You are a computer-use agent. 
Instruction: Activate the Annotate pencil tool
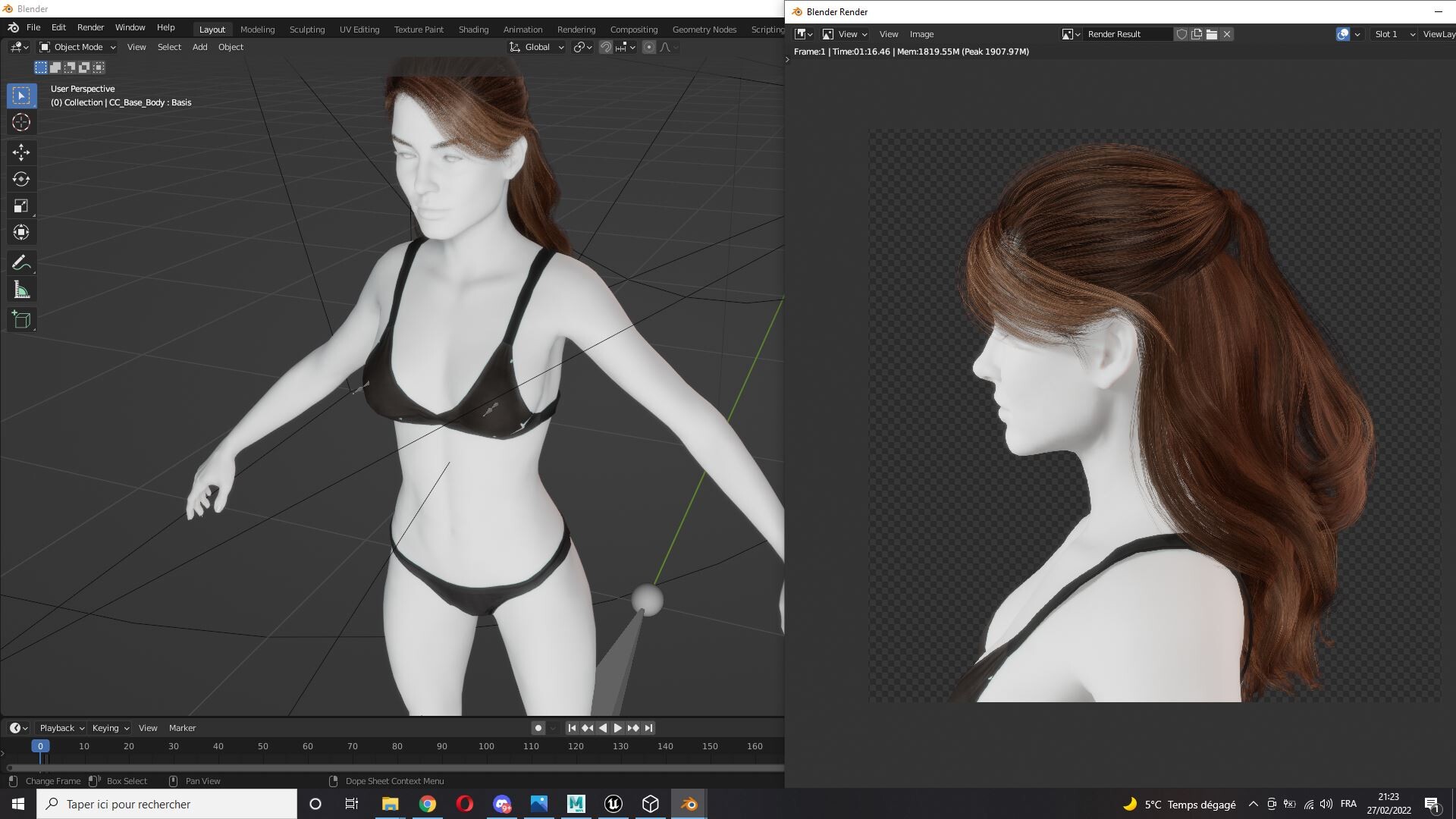click(21, 263)
